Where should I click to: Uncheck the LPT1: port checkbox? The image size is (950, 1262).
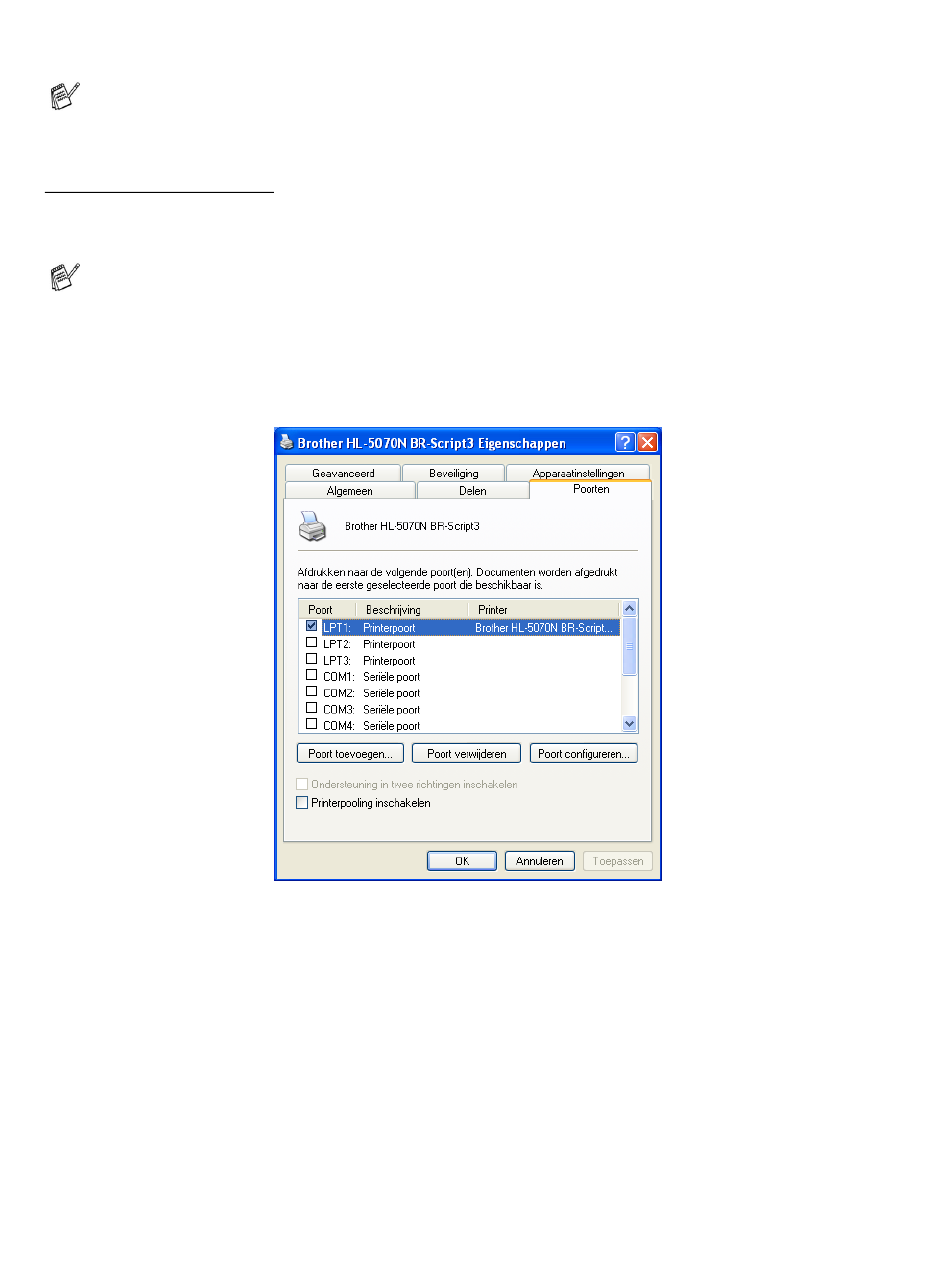[311, 627]
